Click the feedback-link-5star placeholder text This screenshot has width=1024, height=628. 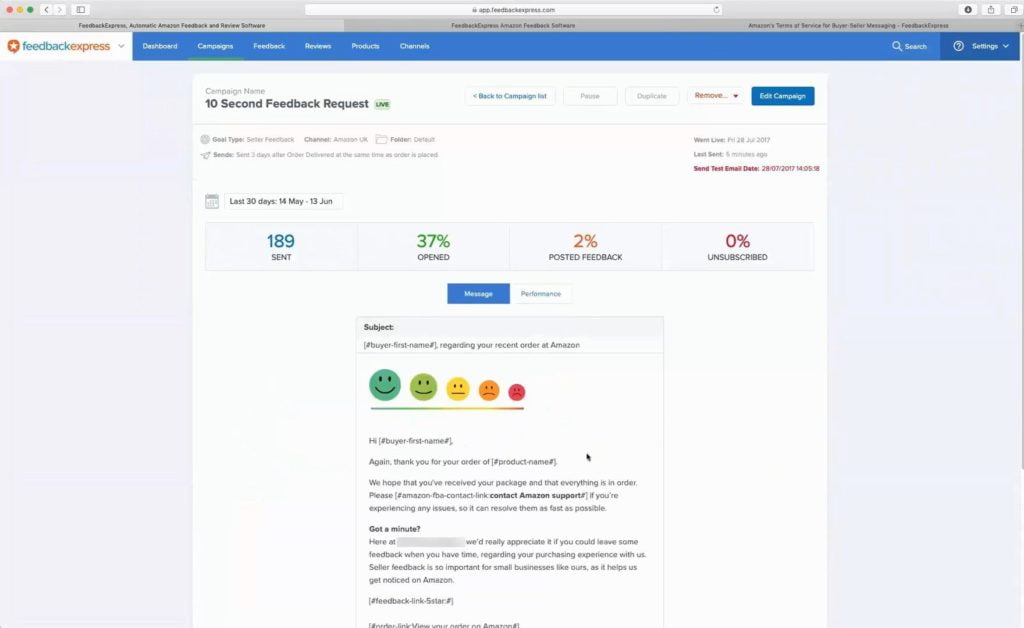point(411,601)
